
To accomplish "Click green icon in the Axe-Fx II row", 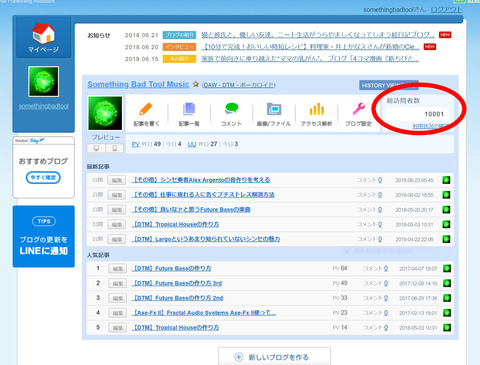I will click(x=447, y=313).
